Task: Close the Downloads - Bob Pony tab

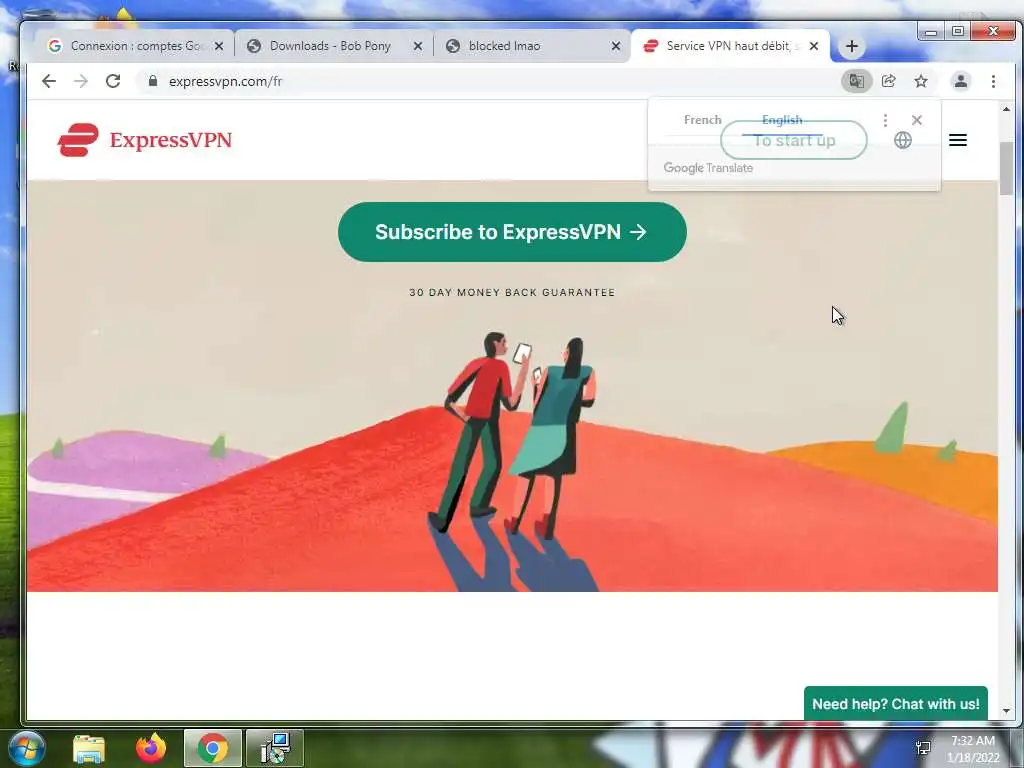Action: 418,46
